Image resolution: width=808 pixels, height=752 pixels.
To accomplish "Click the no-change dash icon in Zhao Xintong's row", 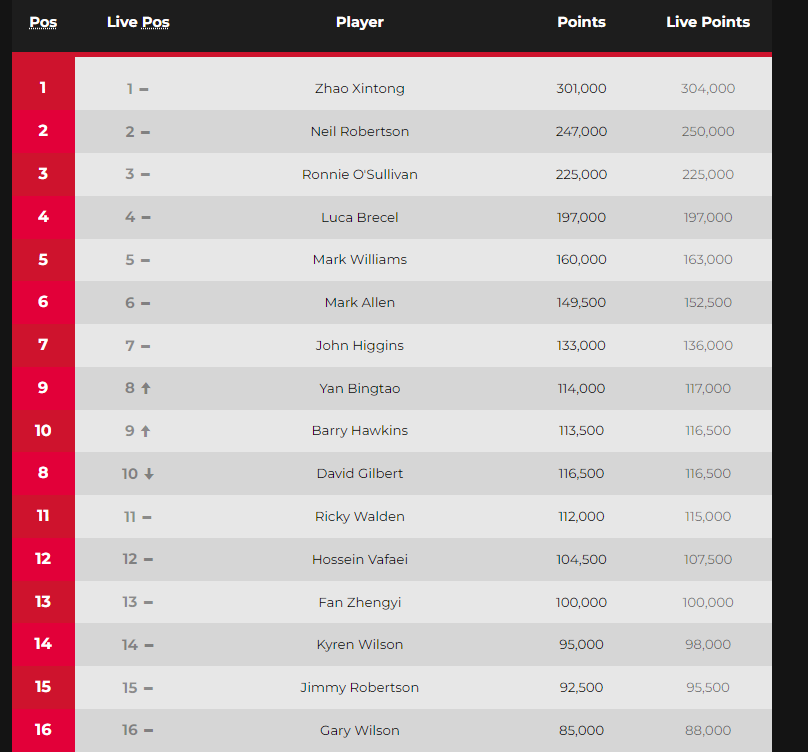I will 144,90.
